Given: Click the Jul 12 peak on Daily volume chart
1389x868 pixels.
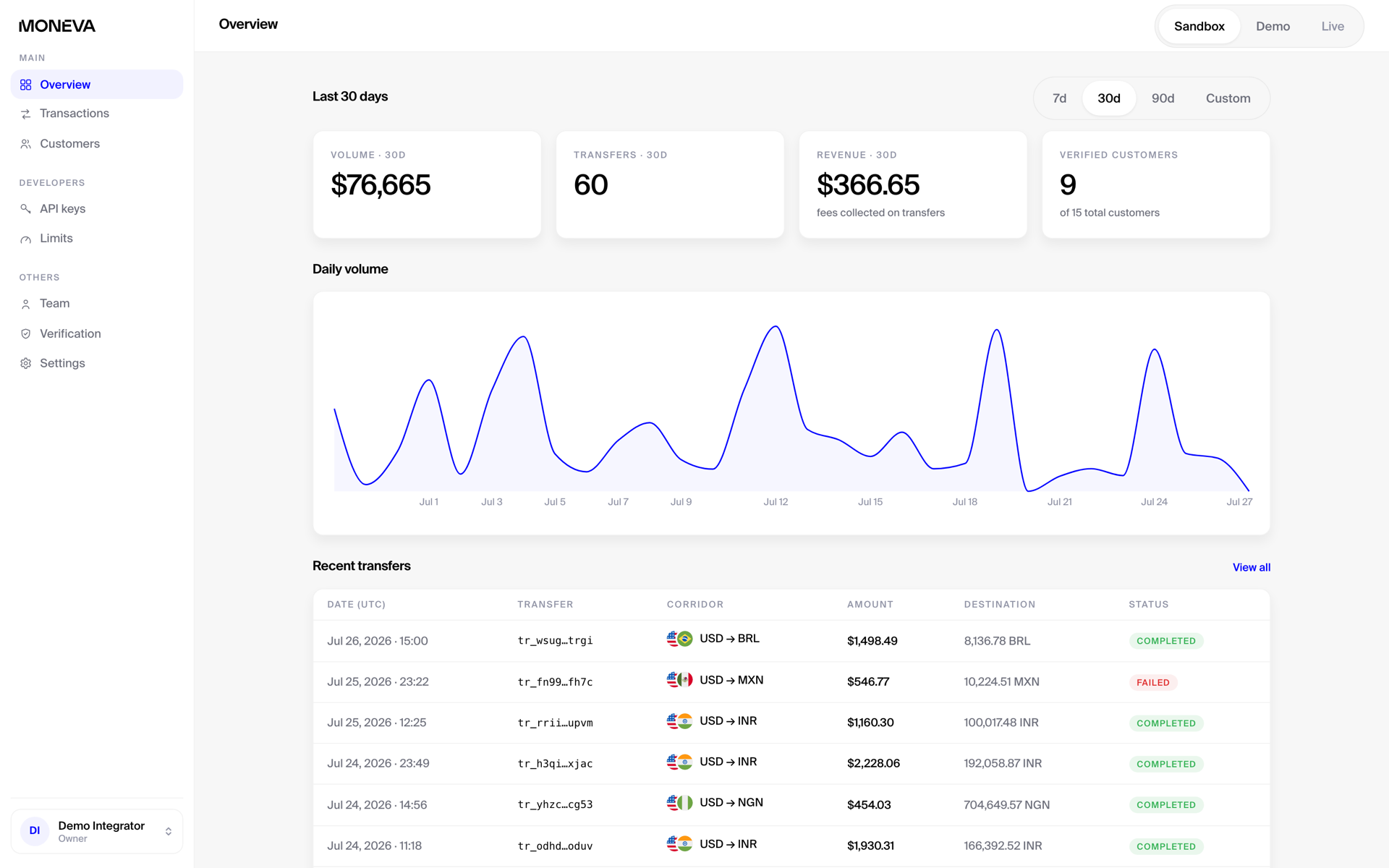Looking at the screenshot, I should tap(776, 327).
